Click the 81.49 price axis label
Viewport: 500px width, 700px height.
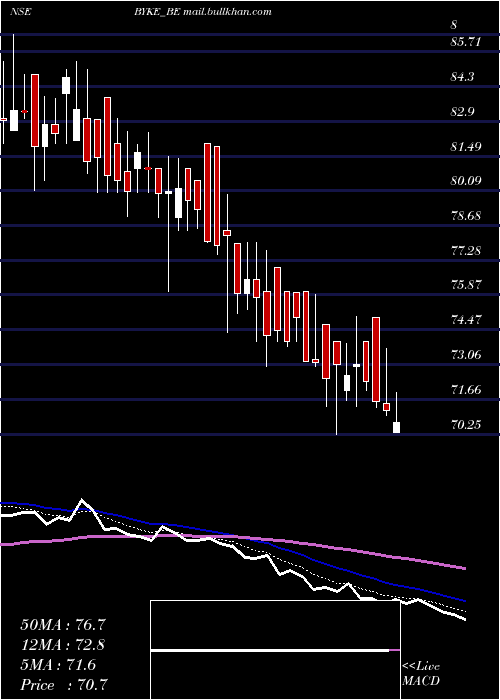(466, 147)
